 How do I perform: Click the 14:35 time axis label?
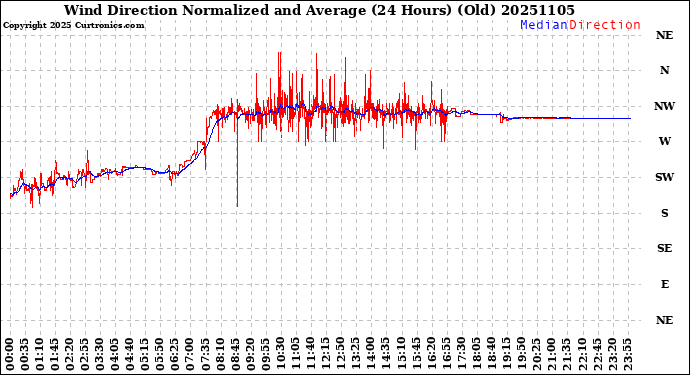coord(386,355)
